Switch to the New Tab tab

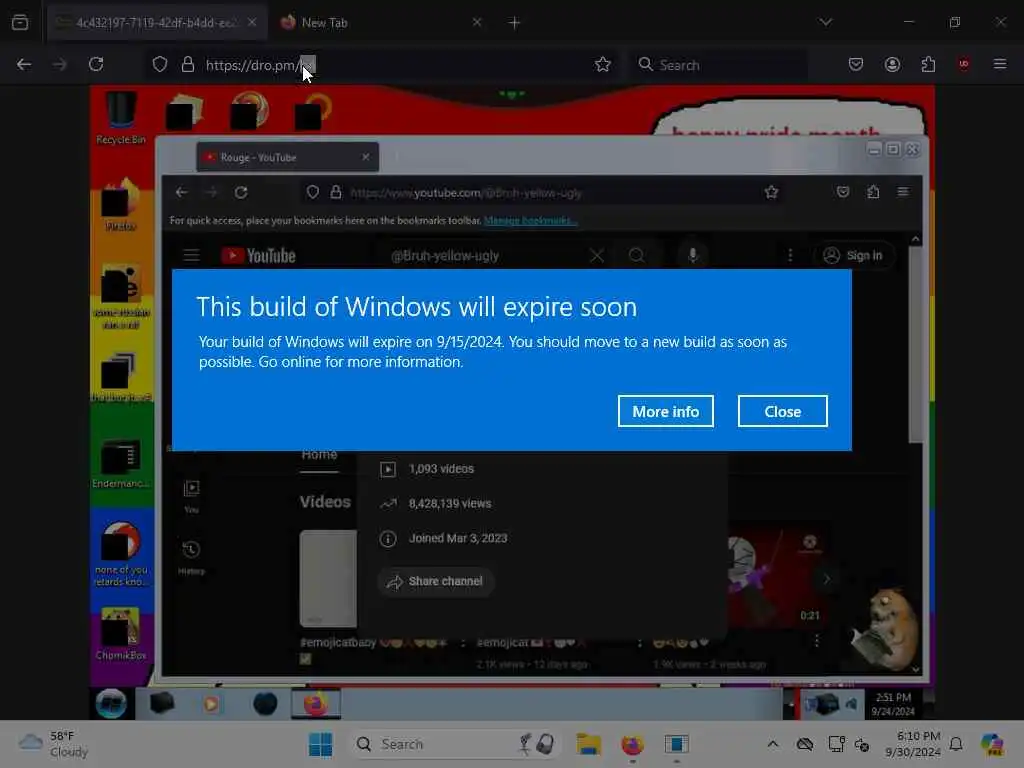point(382,23)
